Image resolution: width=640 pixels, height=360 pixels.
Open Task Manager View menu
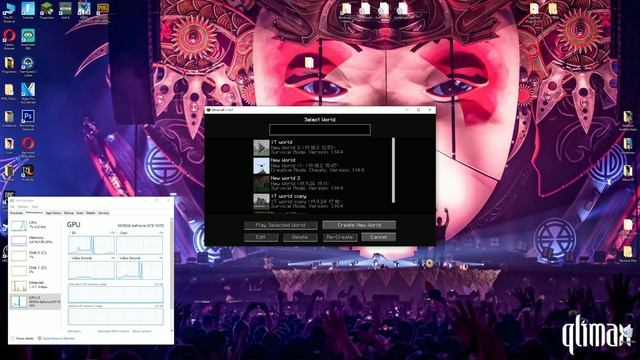tap(35, 207)
